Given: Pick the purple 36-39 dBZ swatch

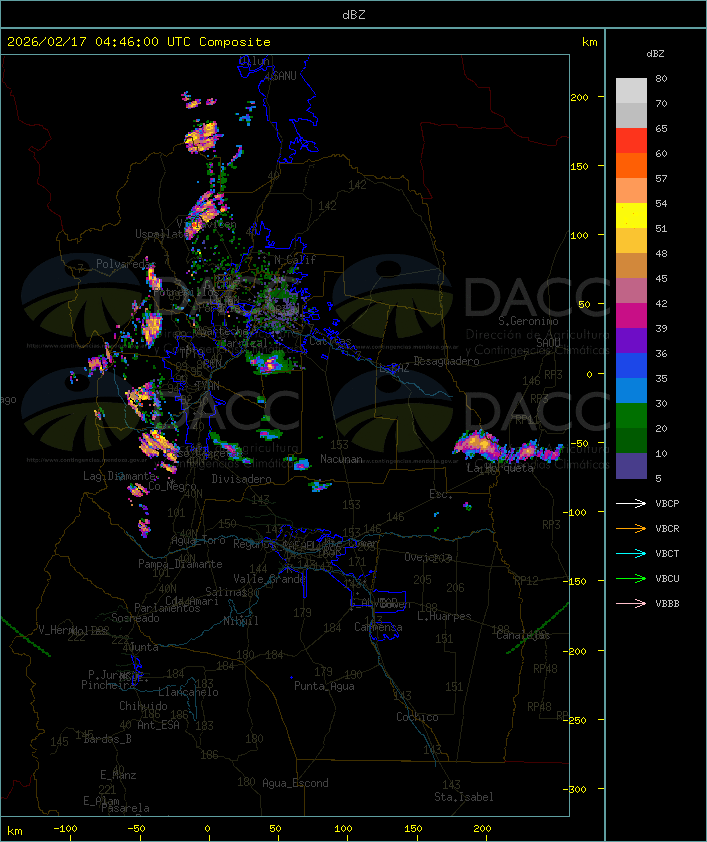Looking at the screenshot, I should pos(631,340).
